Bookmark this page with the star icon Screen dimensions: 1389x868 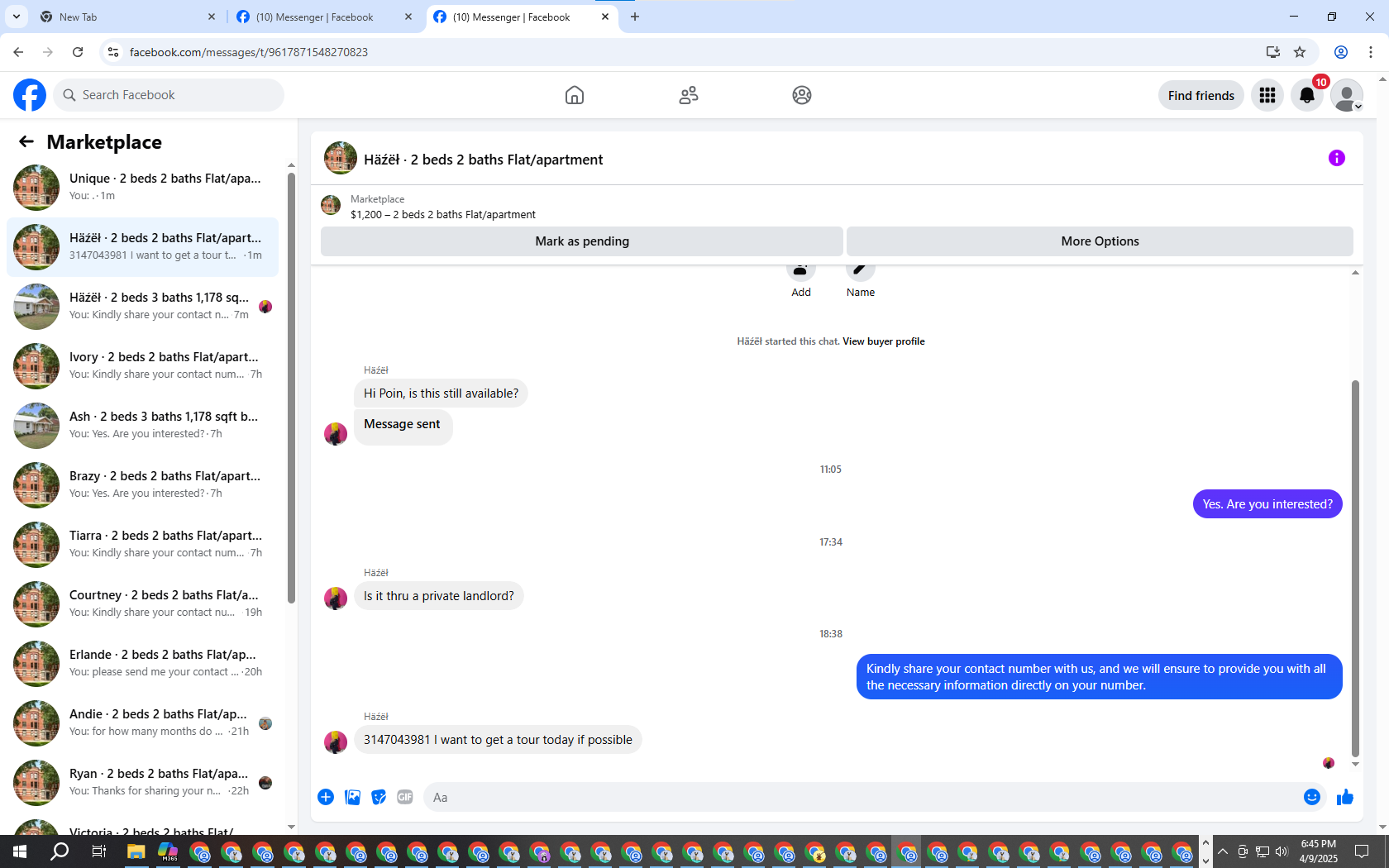tap(1300, 52)
